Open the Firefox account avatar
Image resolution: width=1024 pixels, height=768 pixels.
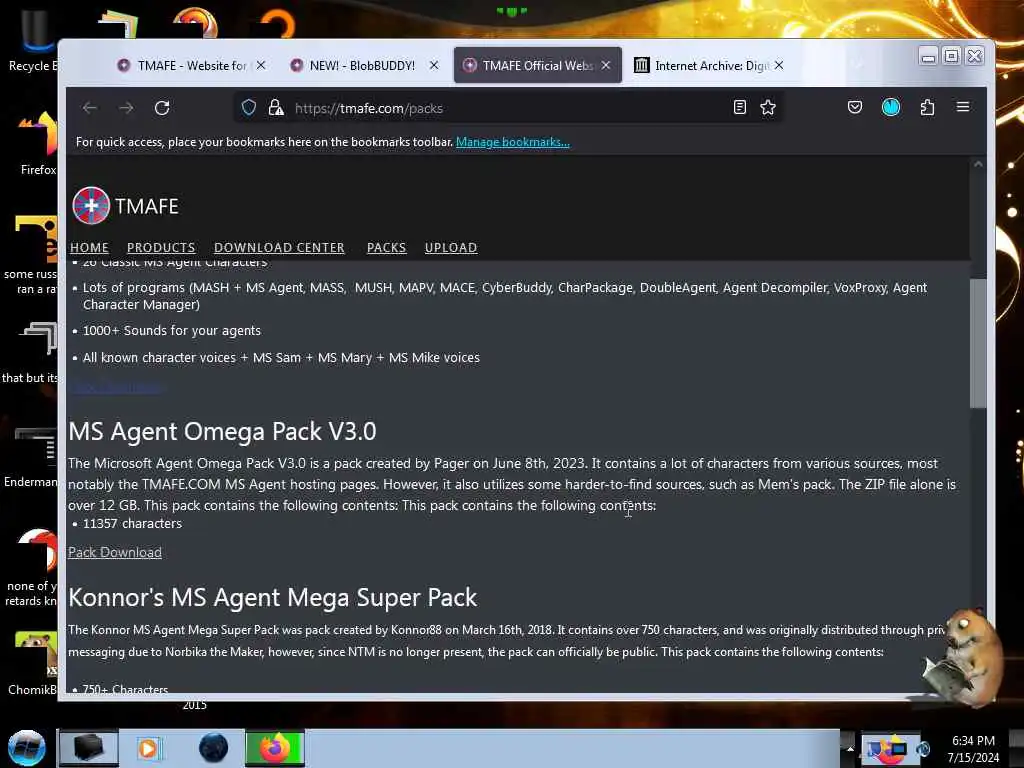pos(891,107)
